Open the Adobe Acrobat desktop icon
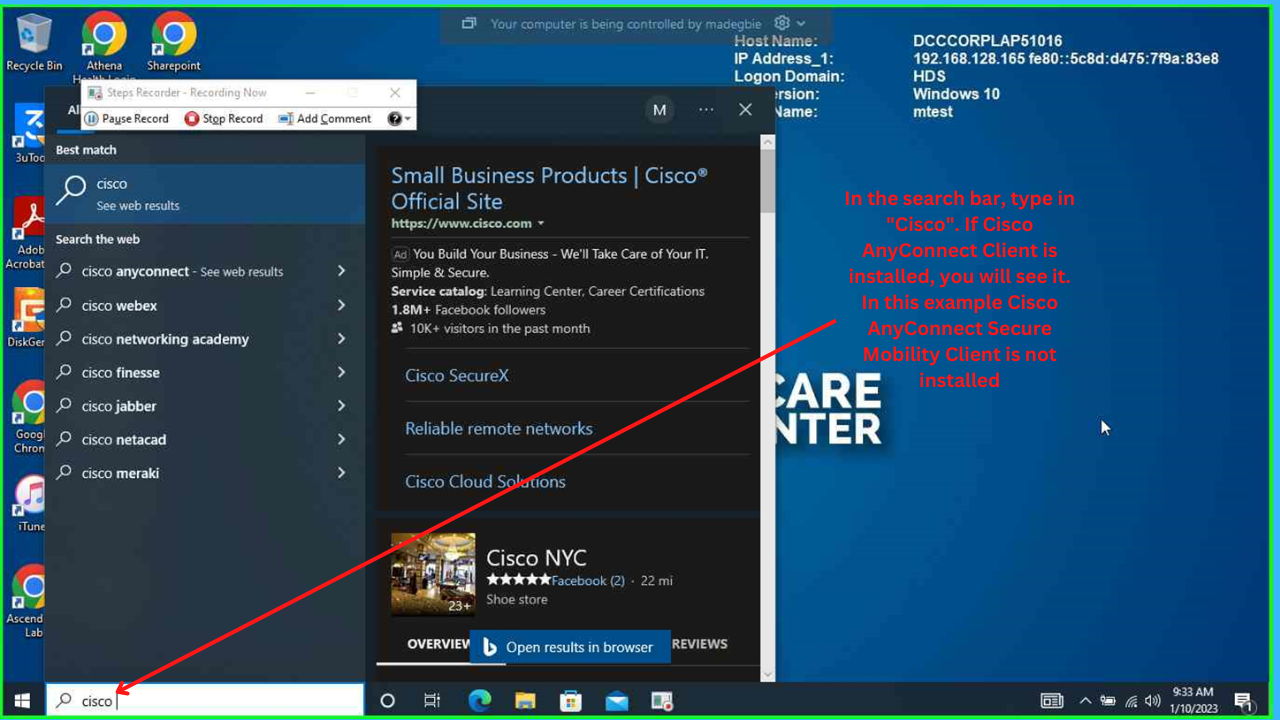 pos(28,232)
